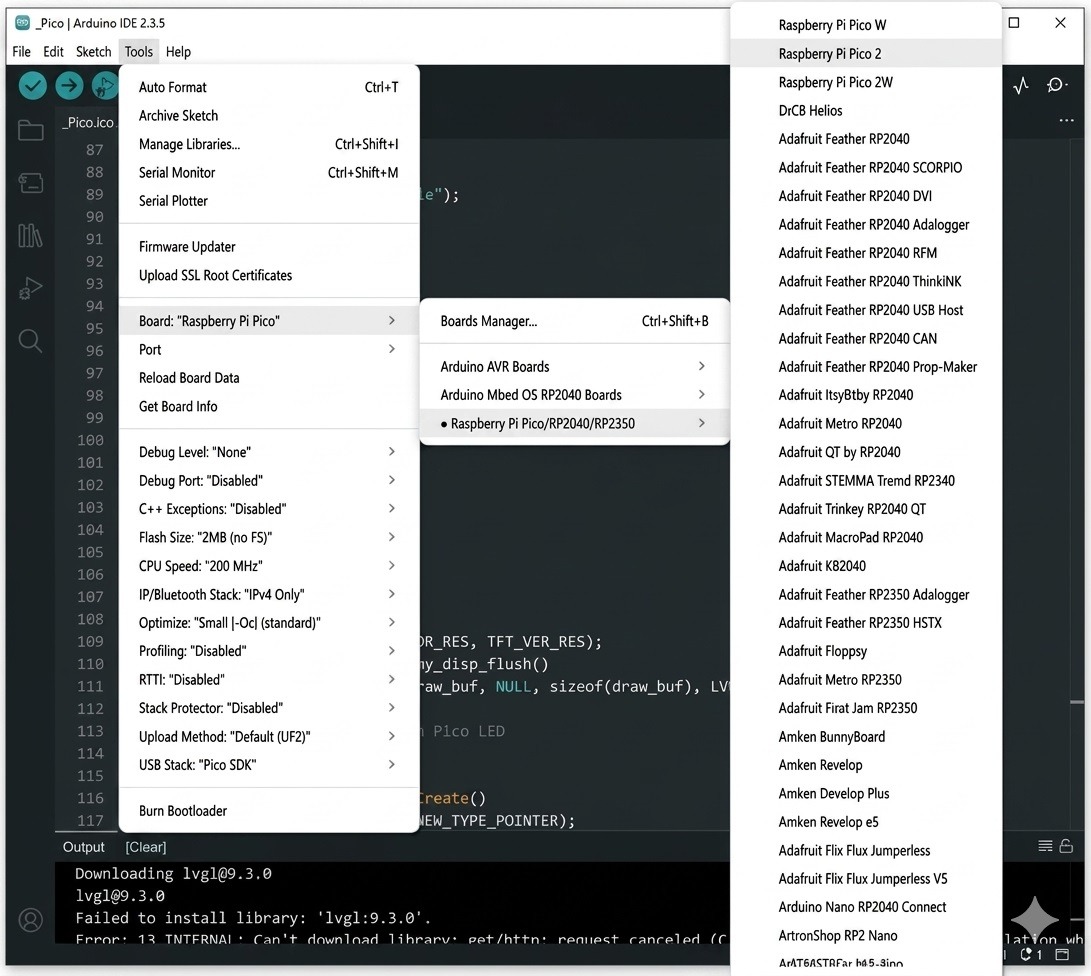The height and width of the screenshot is (976, 1091).
Task: Open the Sketch menu
Action: click(93, 51)
